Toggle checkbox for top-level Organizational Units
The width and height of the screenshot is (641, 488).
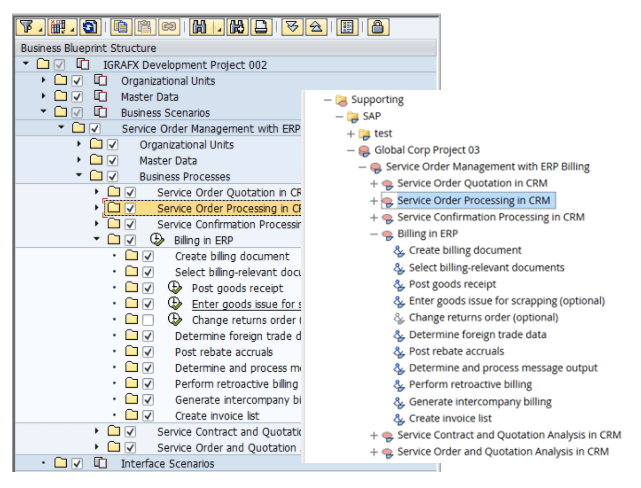point(77,81)
